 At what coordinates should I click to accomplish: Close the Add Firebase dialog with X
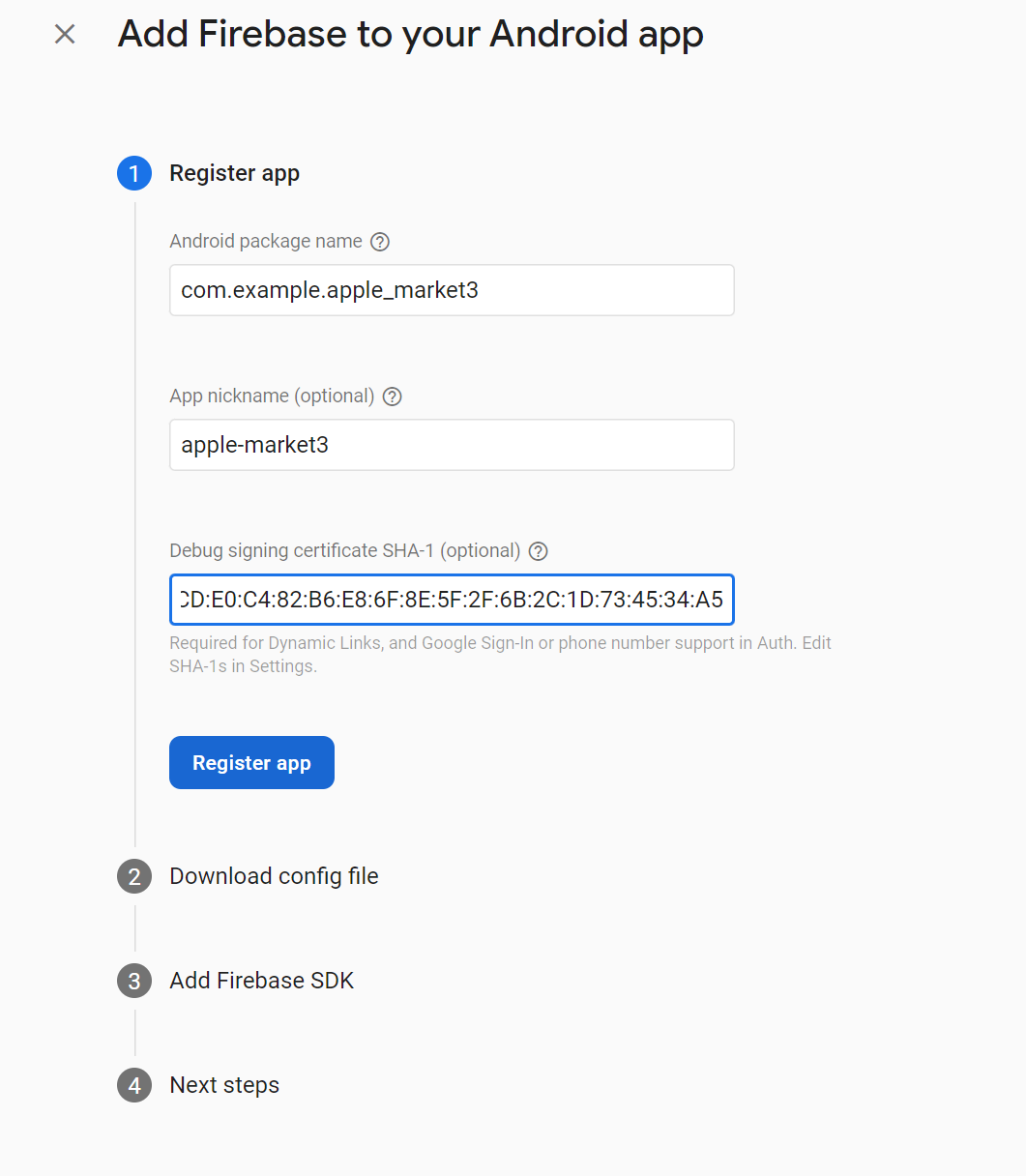click(x=65, y=35)
